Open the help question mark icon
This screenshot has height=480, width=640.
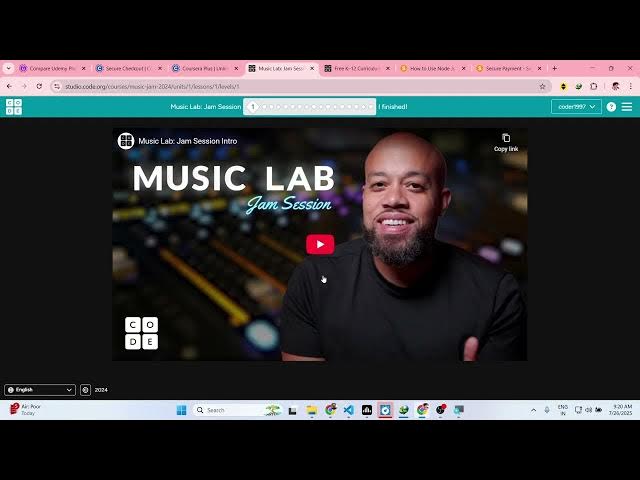tap(611, 107)
